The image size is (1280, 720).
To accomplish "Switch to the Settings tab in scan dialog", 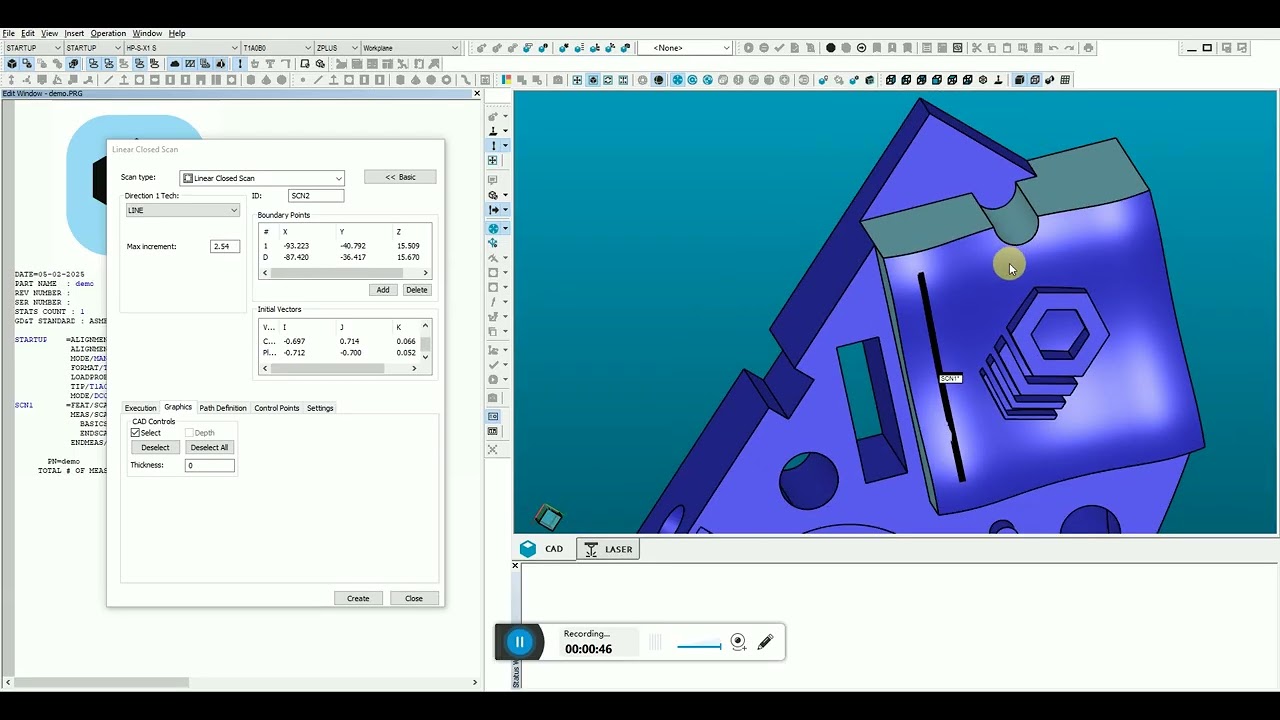I will pos(320,408).
